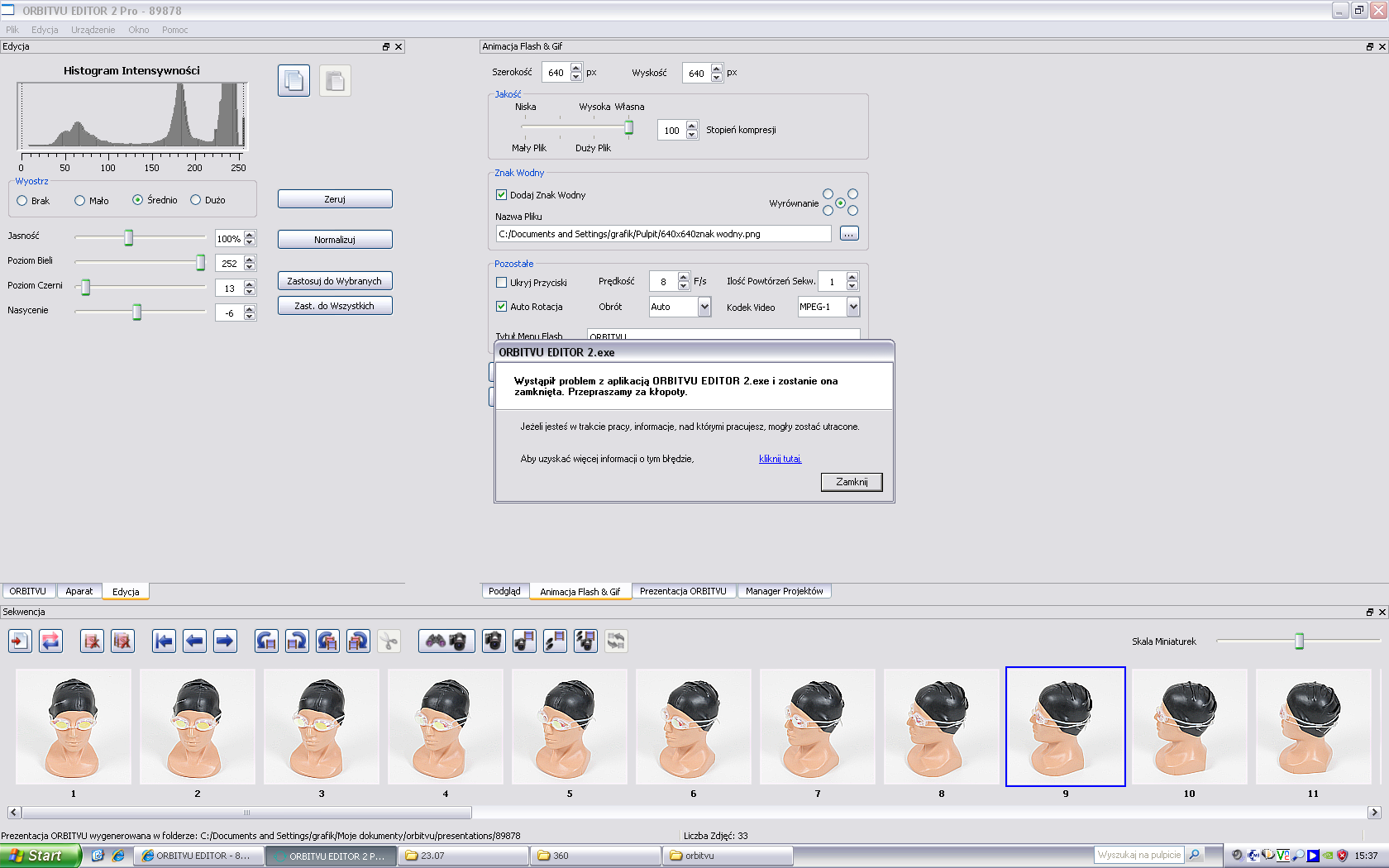Viewport: 1389px width, 868px height.
Task: Click Internet Explorer quick launch icon
Action: coord(118,856)
